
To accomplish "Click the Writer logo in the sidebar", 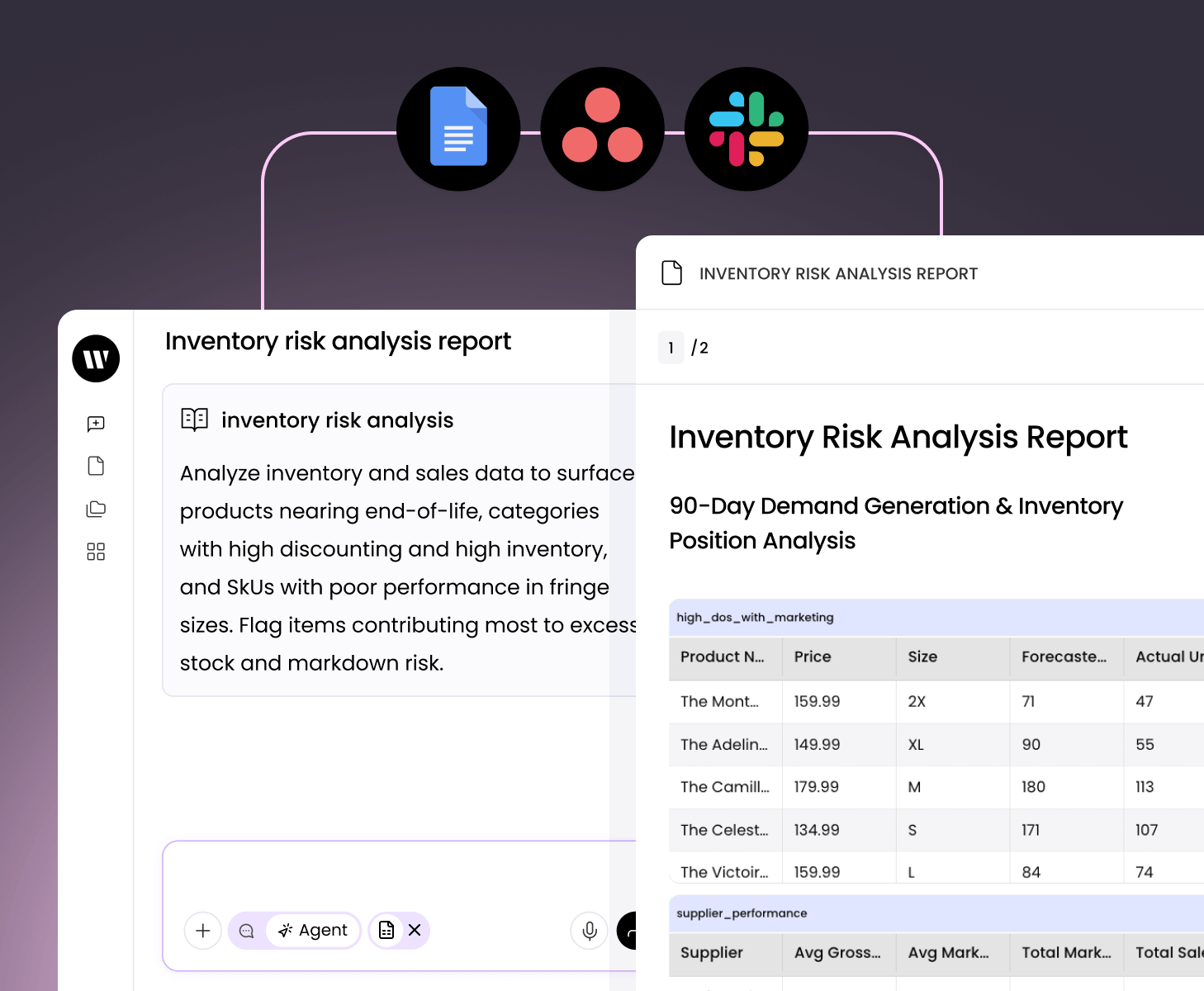I will pyautogui.click(x=95, y=358).
